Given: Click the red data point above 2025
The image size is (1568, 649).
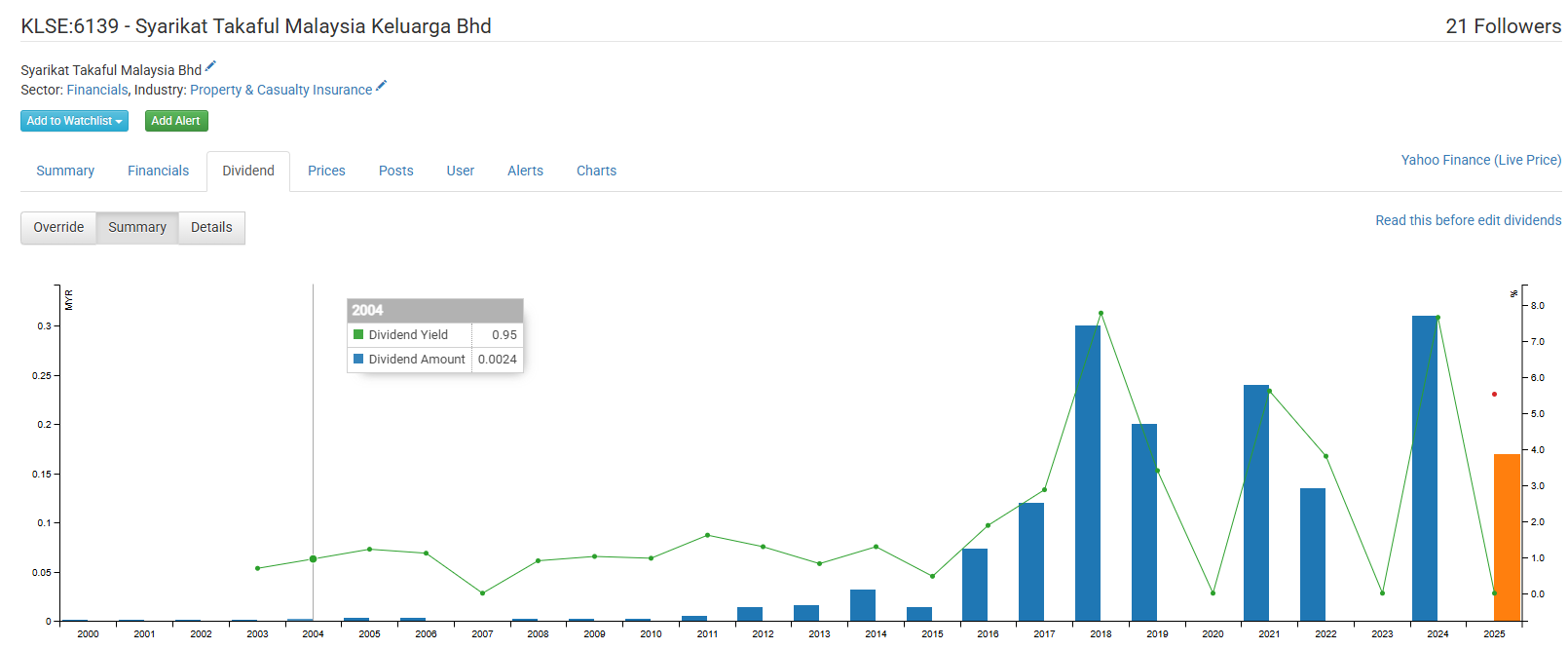Looking at the screenshot, I should click(1494, 395).
